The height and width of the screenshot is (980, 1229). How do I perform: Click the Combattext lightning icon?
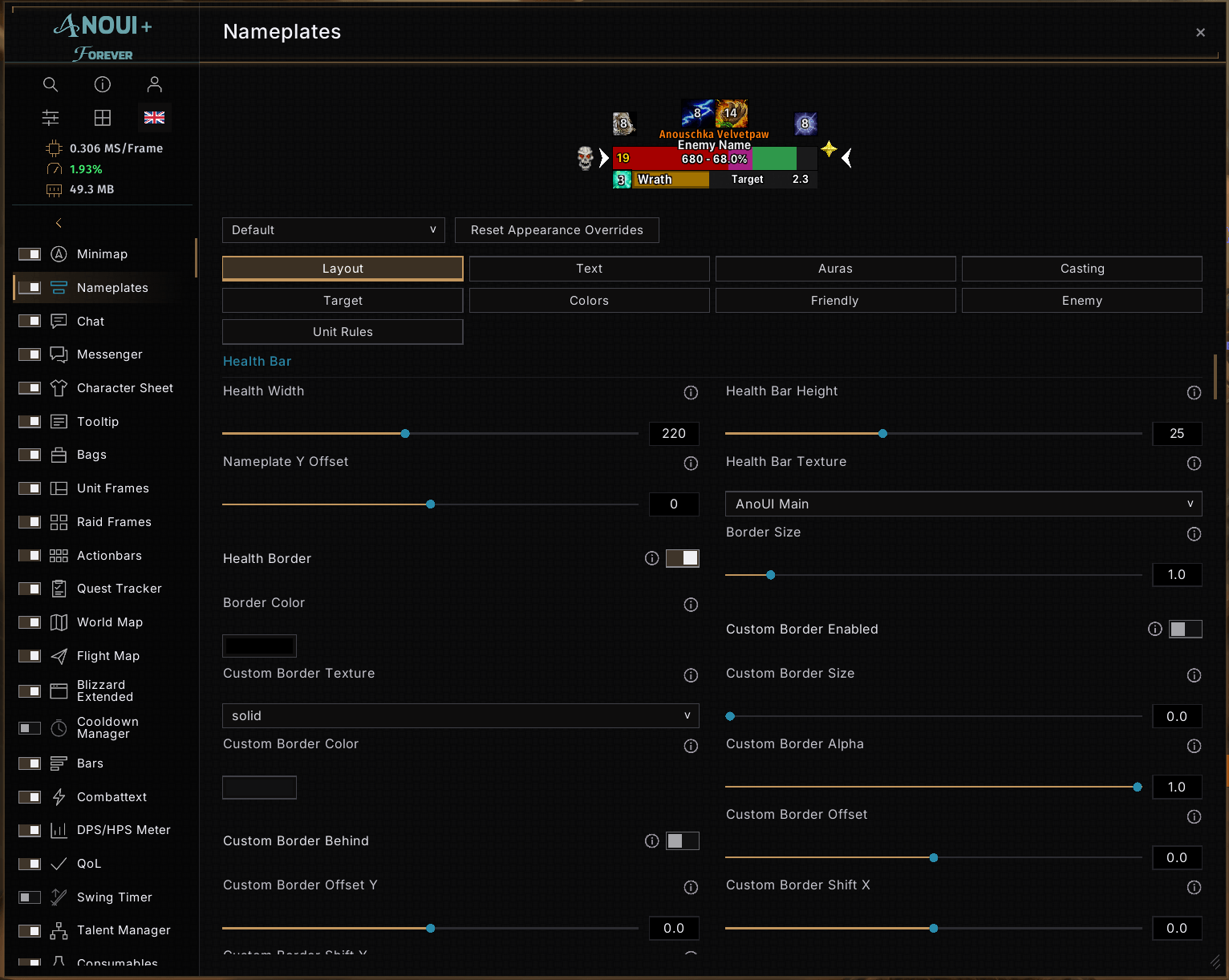(x=59, y=797)
